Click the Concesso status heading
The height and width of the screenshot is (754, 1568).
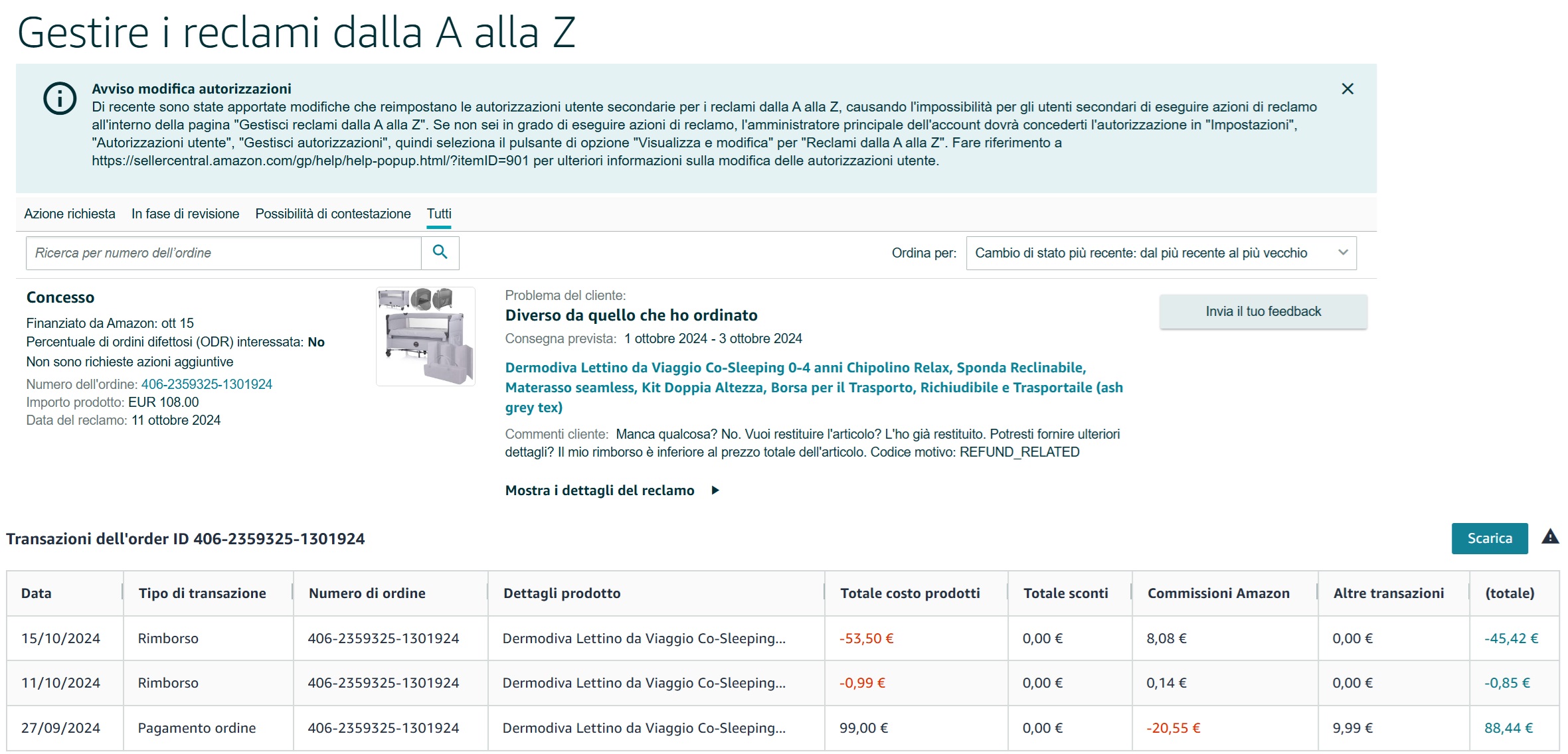point(60,297)
